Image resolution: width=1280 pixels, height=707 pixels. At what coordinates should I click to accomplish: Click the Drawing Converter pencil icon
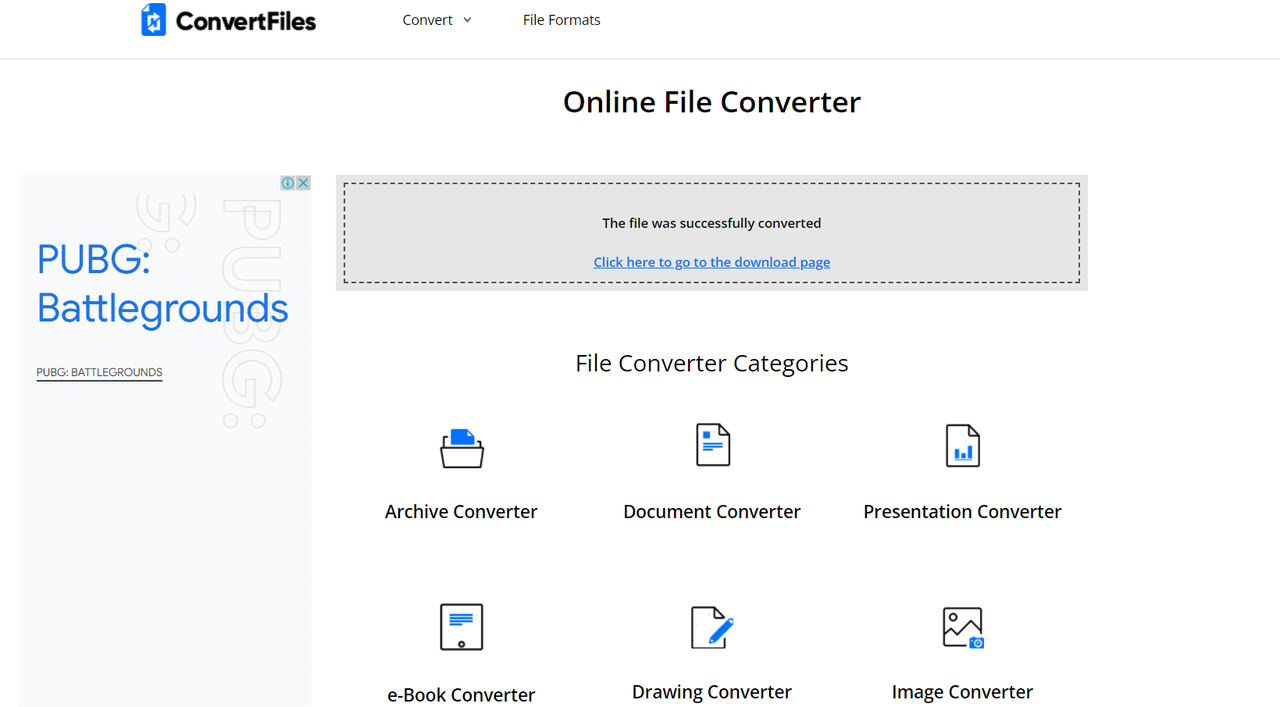713,627
